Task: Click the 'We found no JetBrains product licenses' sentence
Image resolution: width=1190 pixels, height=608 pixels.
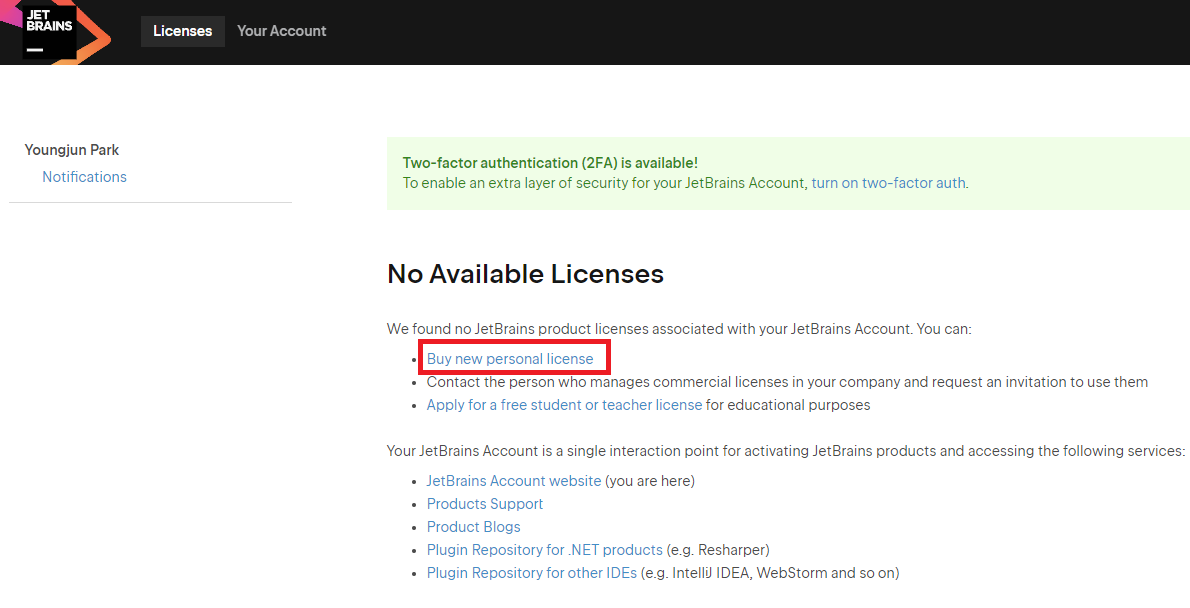Action: pos(679,329)
